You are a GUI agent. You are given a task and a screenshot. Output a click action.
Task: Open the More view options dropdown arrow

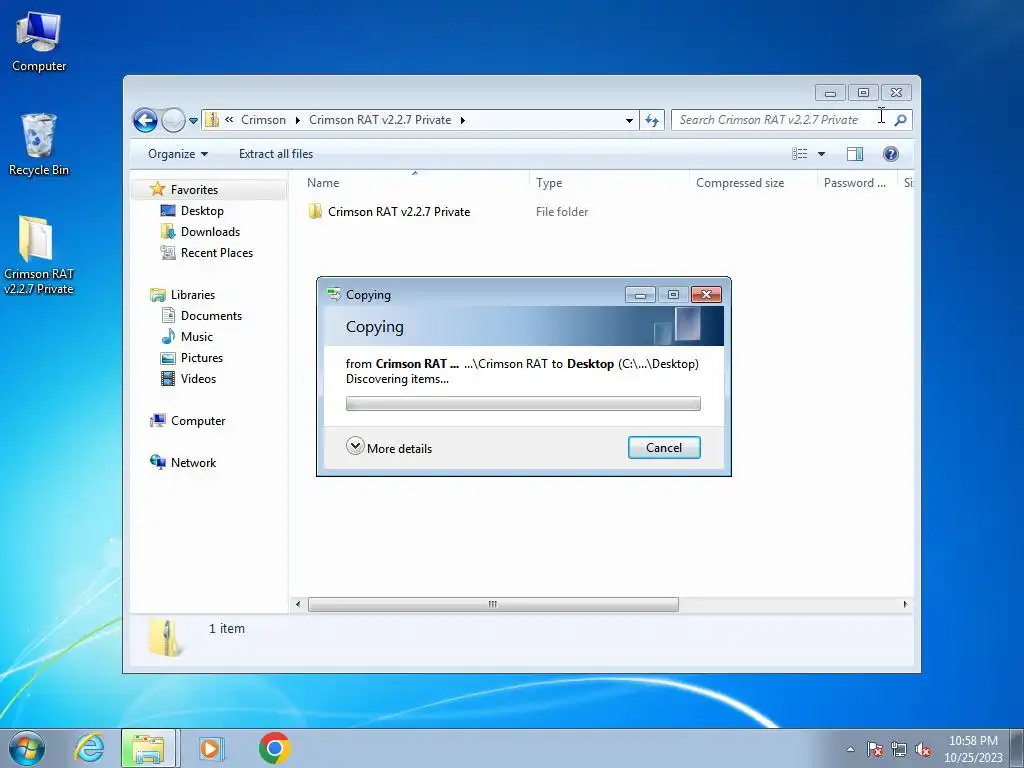pos(822,154)
